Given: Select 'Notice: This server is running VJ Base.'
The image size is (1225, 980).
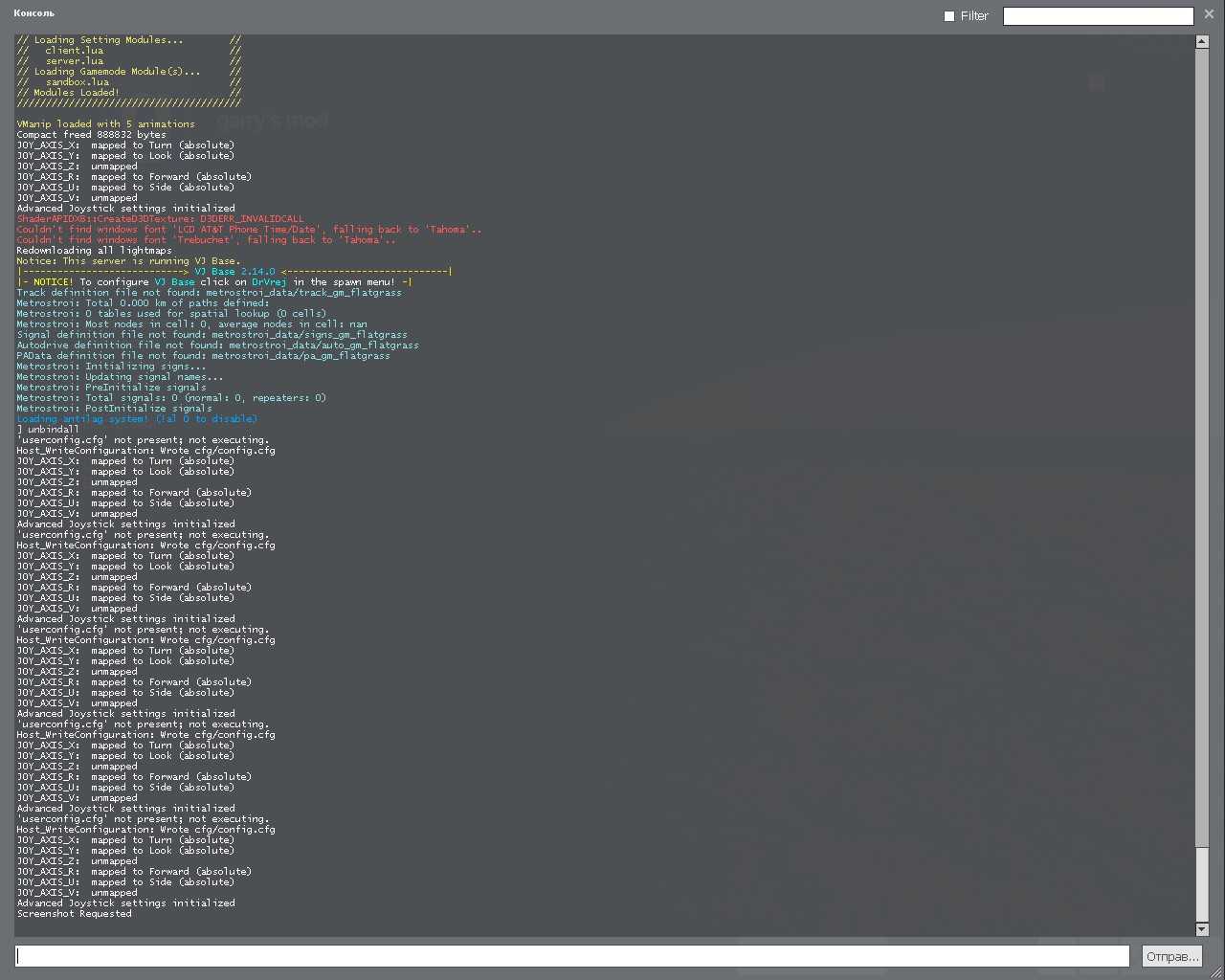Looking at the screenshot, I should coord(128,261).
